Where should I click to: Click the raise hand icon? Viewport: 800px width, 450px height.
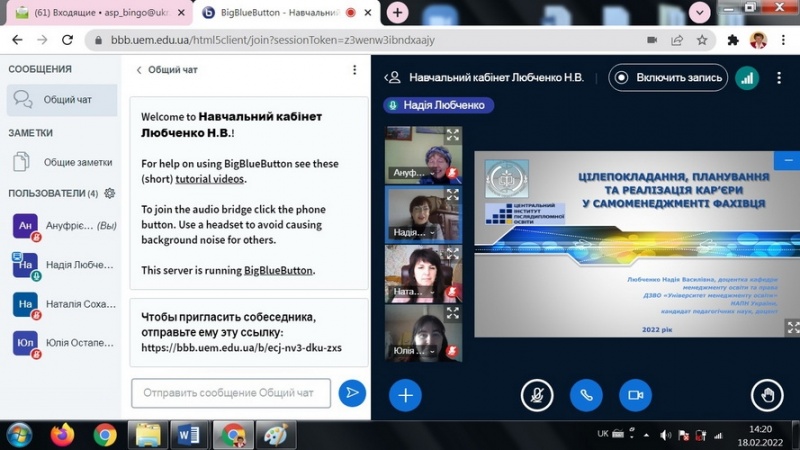click(x=768, y=395)
